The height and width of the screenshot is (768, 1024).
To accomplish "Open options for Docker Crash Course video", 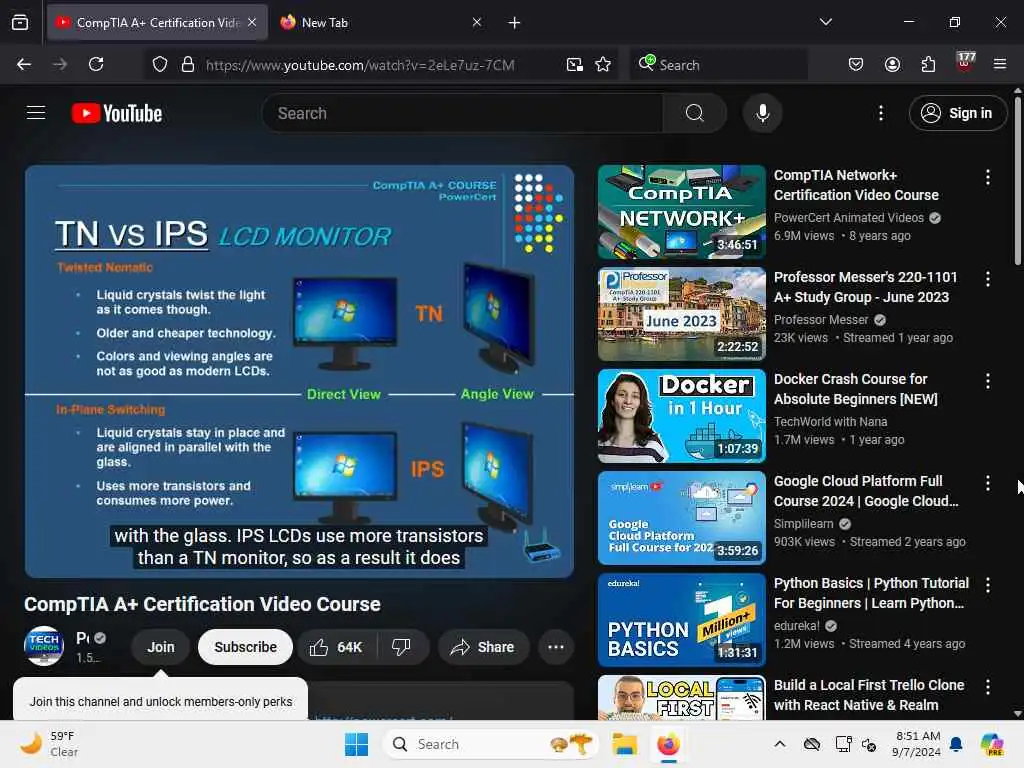I will [987, 381].
